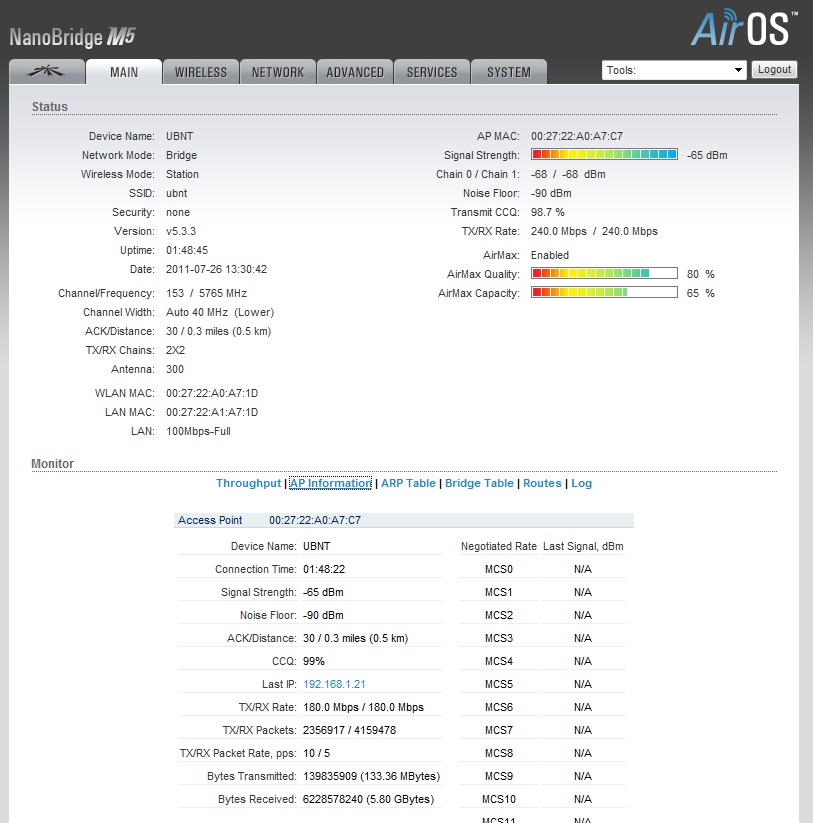The image size is (813, 823).
Task: Open the Ubiquiti logo tab
Action: tap(47, 71)
